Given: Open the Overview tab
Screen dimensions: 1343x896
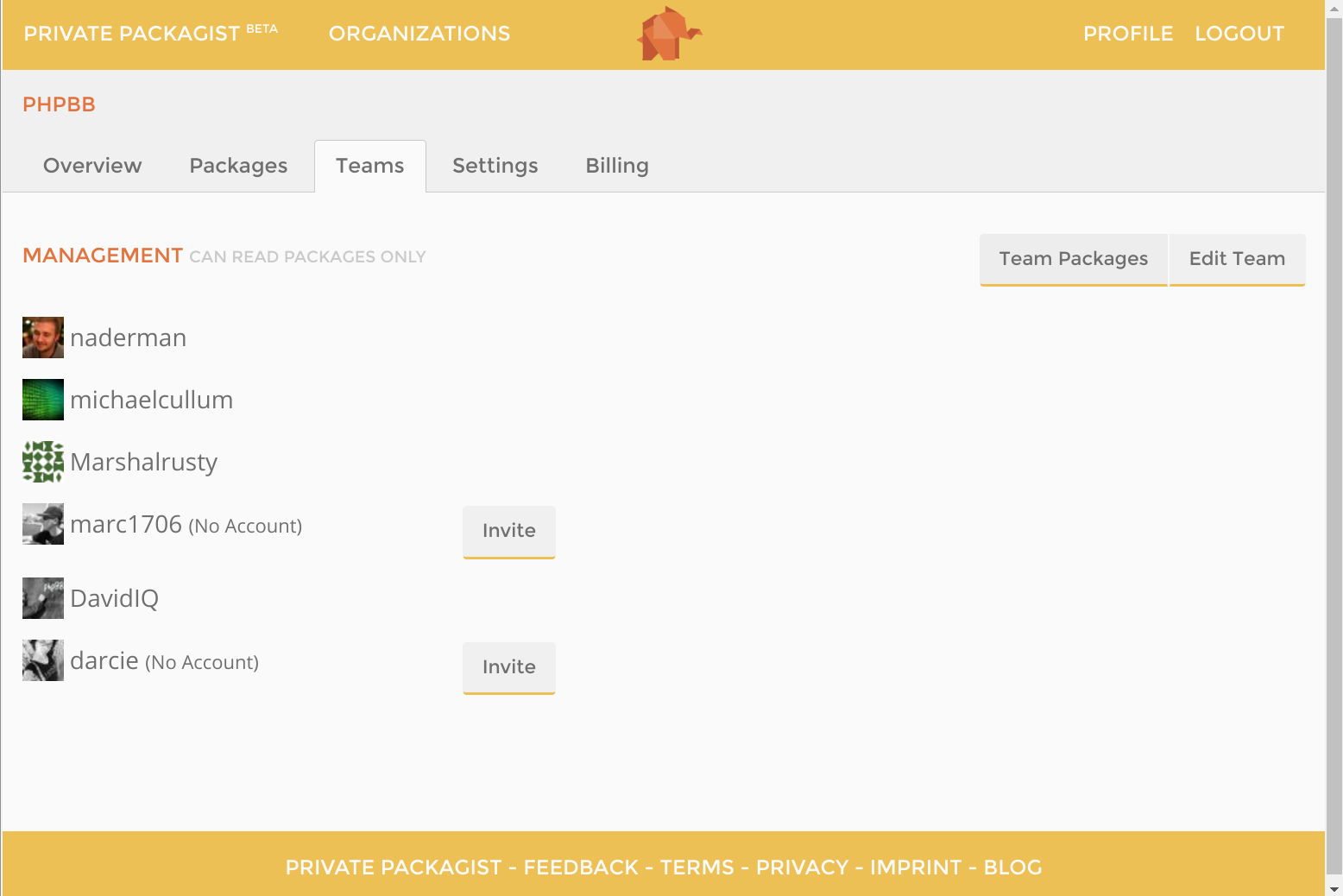Looking at the screenshot, I should (92, 166).
